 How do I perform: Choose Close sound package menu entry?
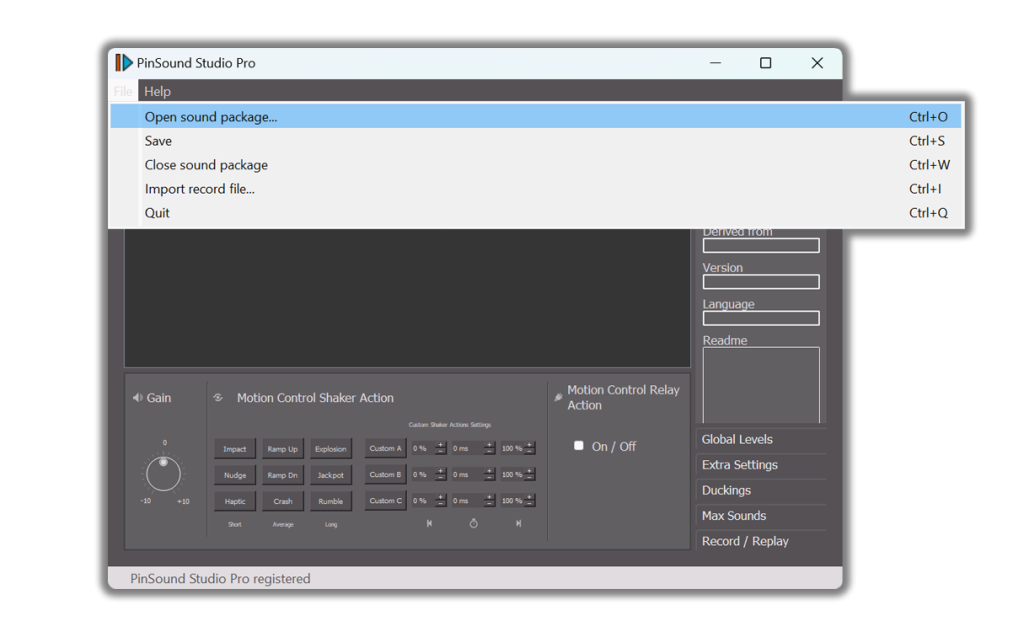click(536, 165)
